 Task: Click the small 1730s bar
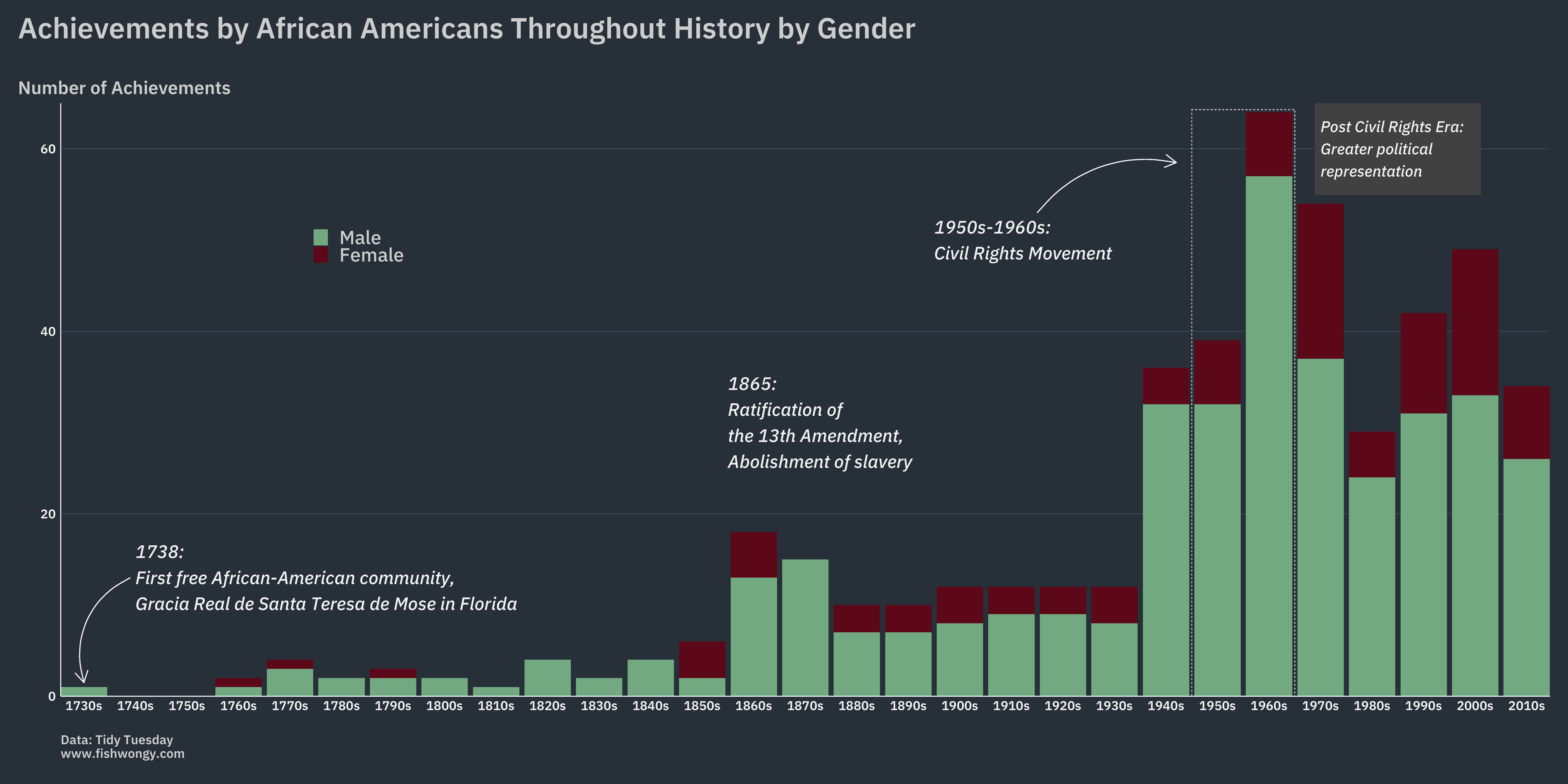point(84,692)
